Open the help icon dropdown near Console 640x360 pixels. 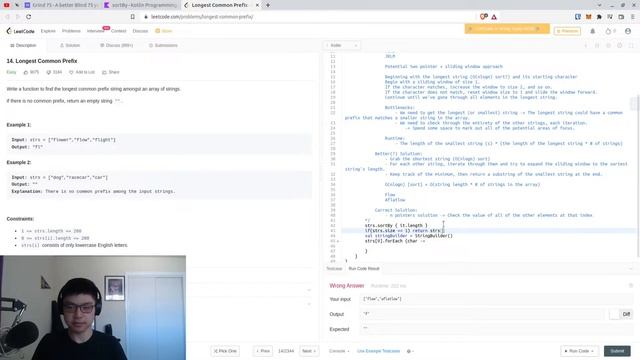click(410, 351)
